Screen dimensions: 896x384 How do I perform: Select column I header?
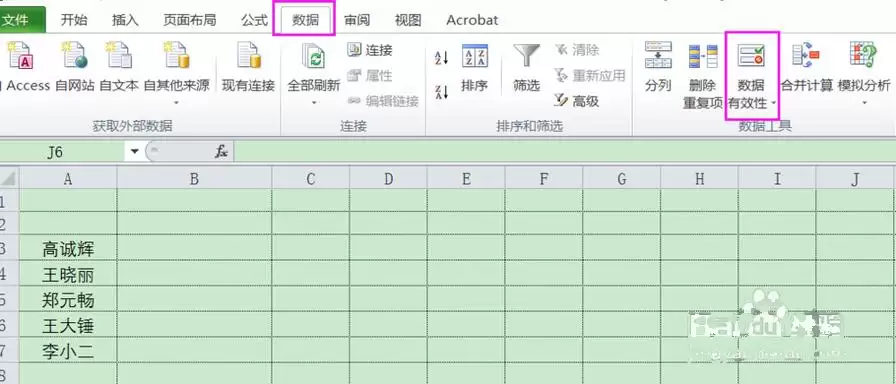777,179
